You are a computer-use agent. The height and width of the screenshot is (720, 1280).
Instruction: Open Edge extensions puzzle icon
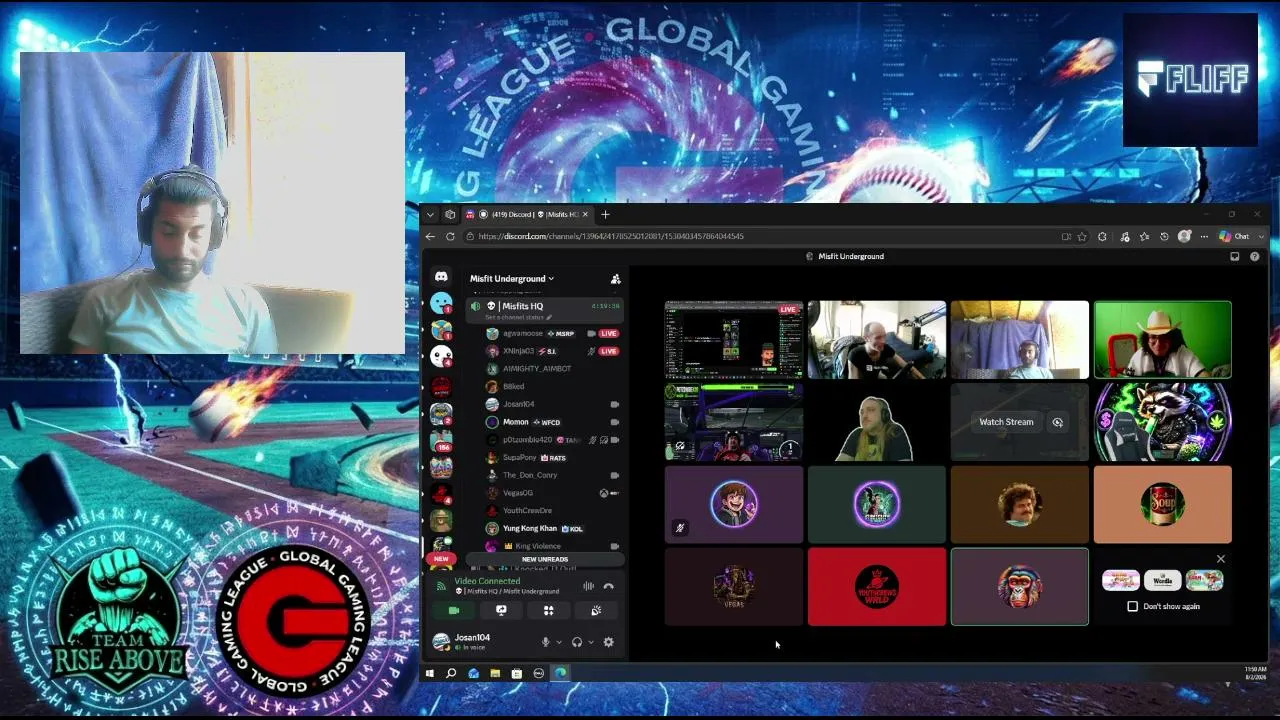1102,236
